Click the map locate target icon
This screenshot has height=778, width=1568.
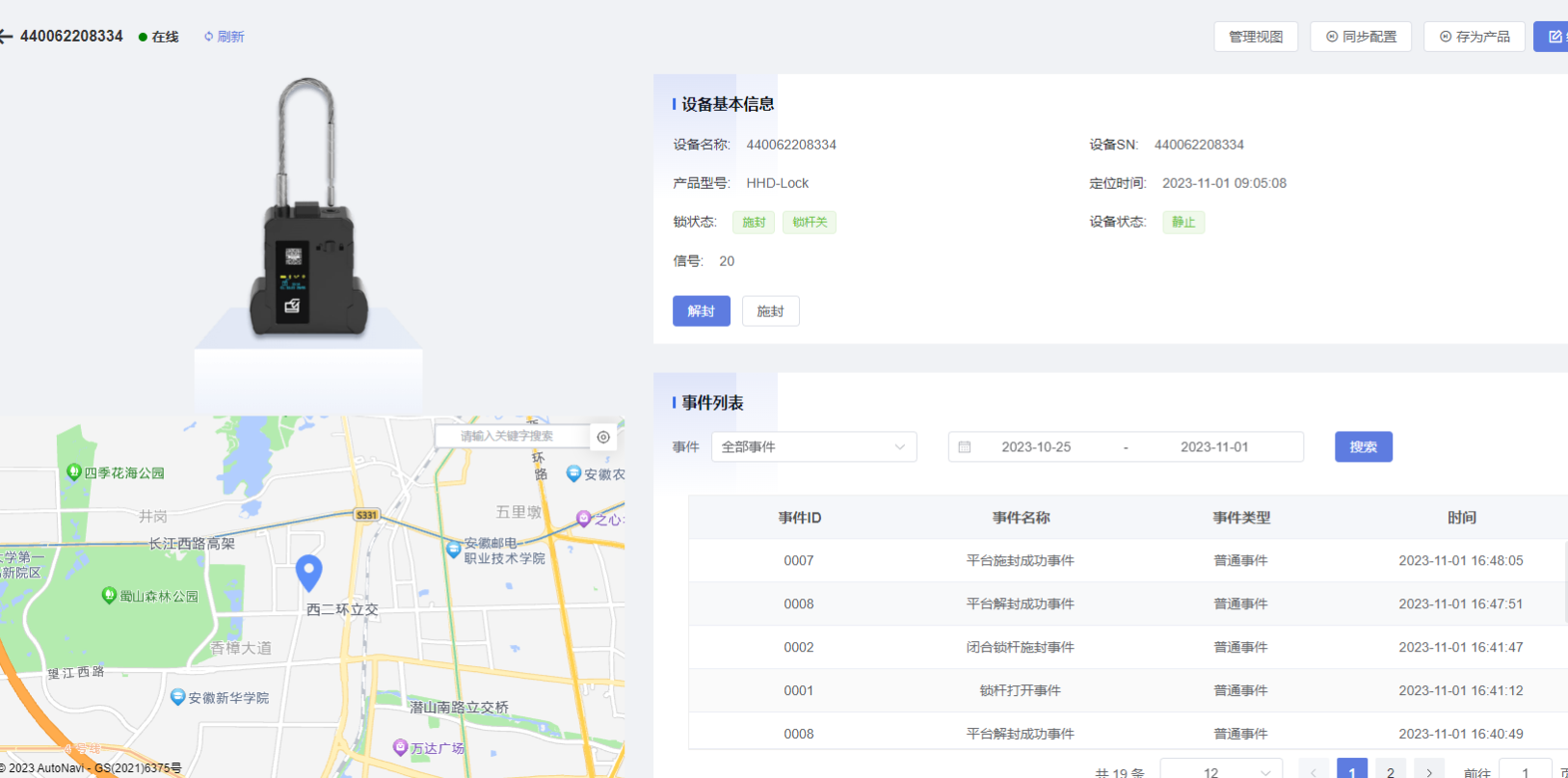tap(603, 437)
